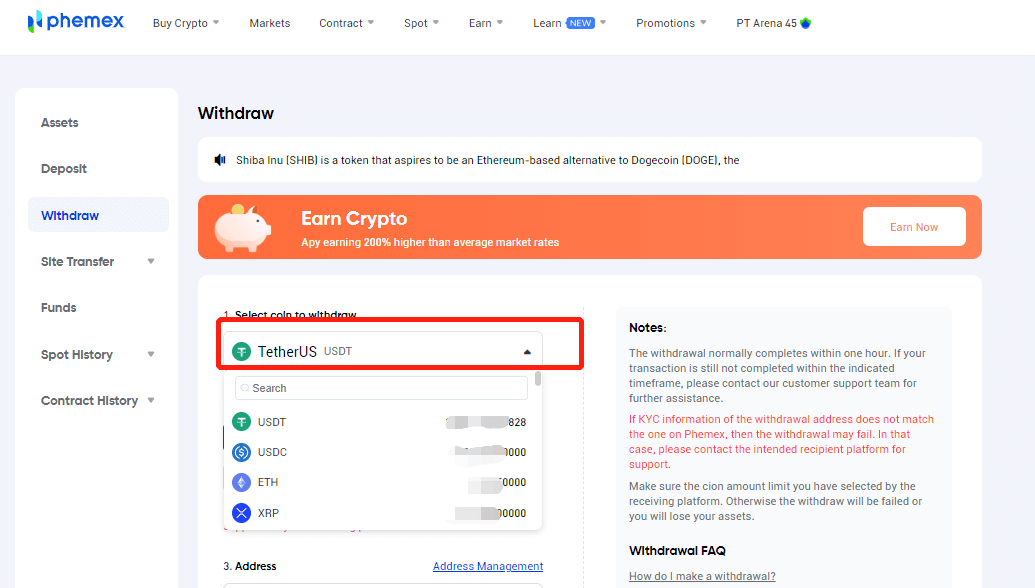
Task: Click the withdrawal FAQ link
Action: tap(702, 576)
